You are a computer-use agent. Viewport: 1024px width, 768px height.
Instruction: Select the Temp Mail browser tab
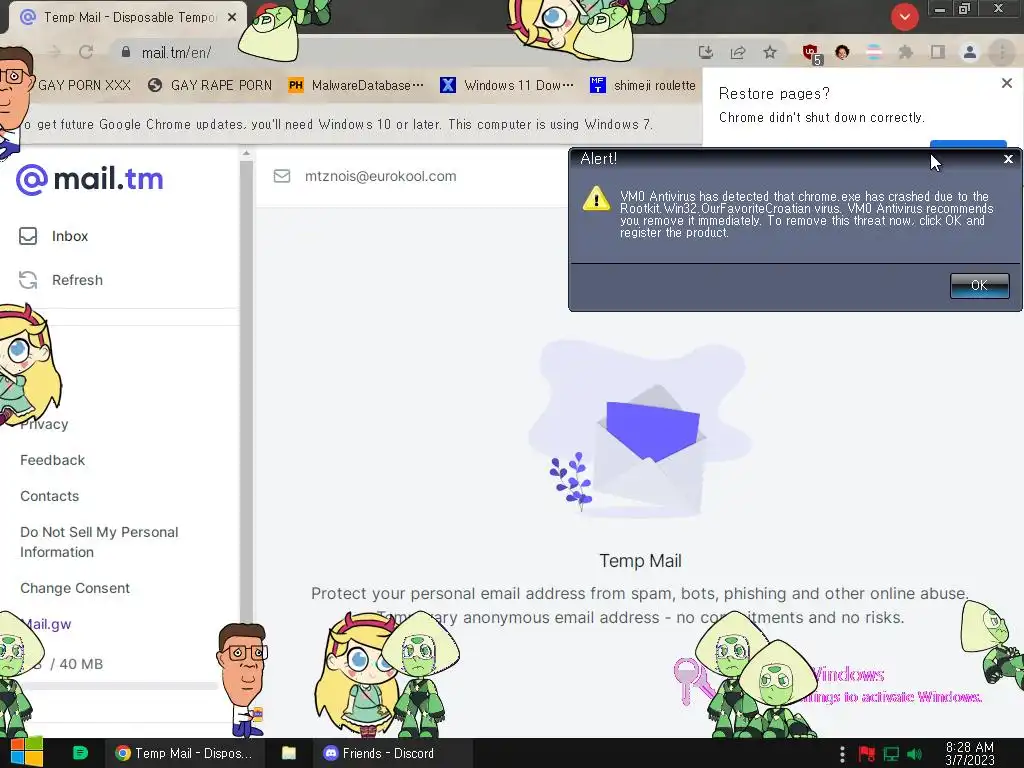tap(127, 18)
